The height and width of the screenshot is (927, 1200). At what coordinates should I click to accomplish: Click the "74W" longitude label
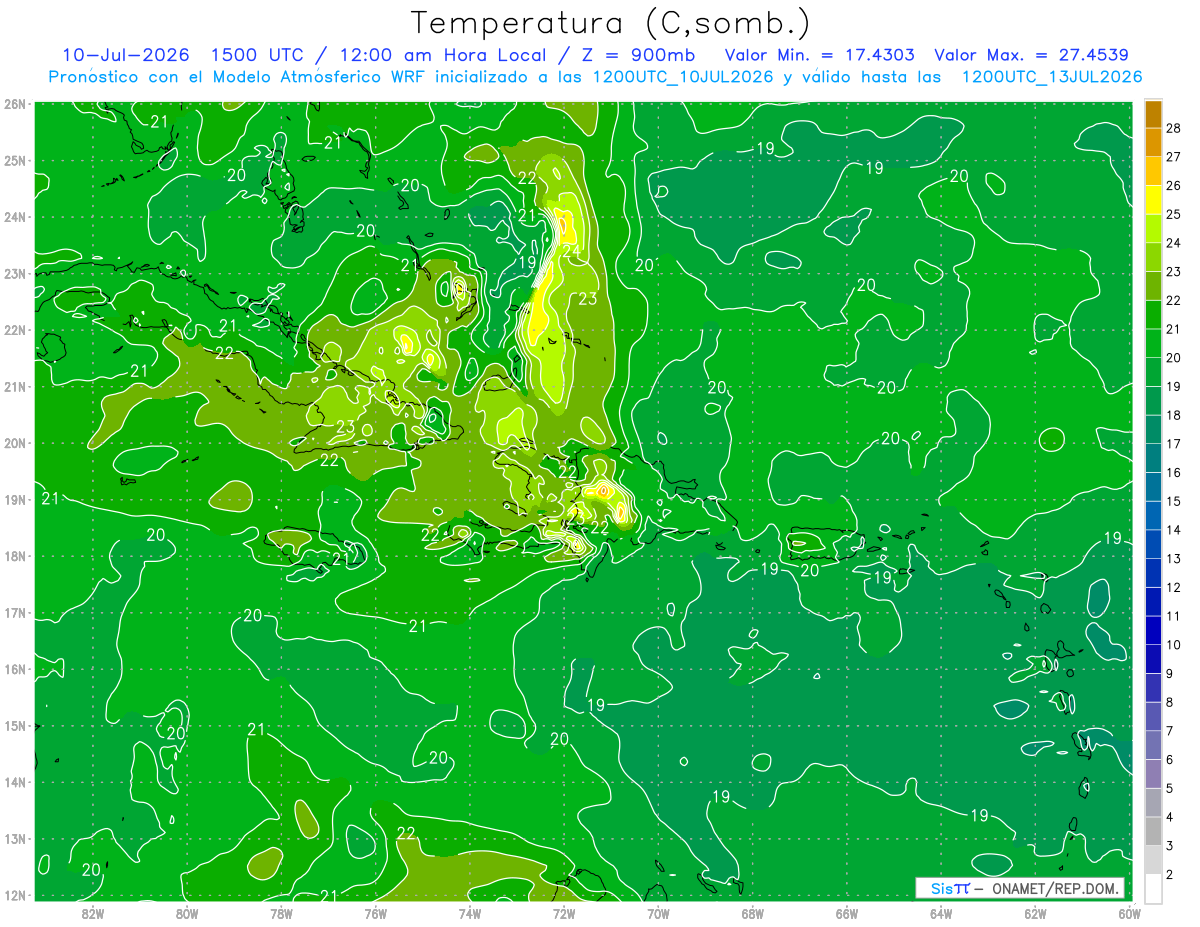469,913
